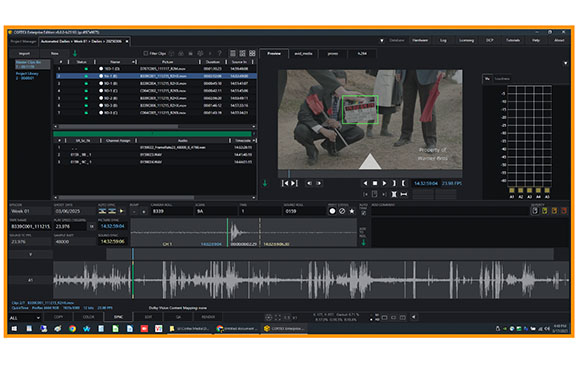Click the slate clap marker icon below transport
This screenshot has height=373, width=580.
pos(394,194)
